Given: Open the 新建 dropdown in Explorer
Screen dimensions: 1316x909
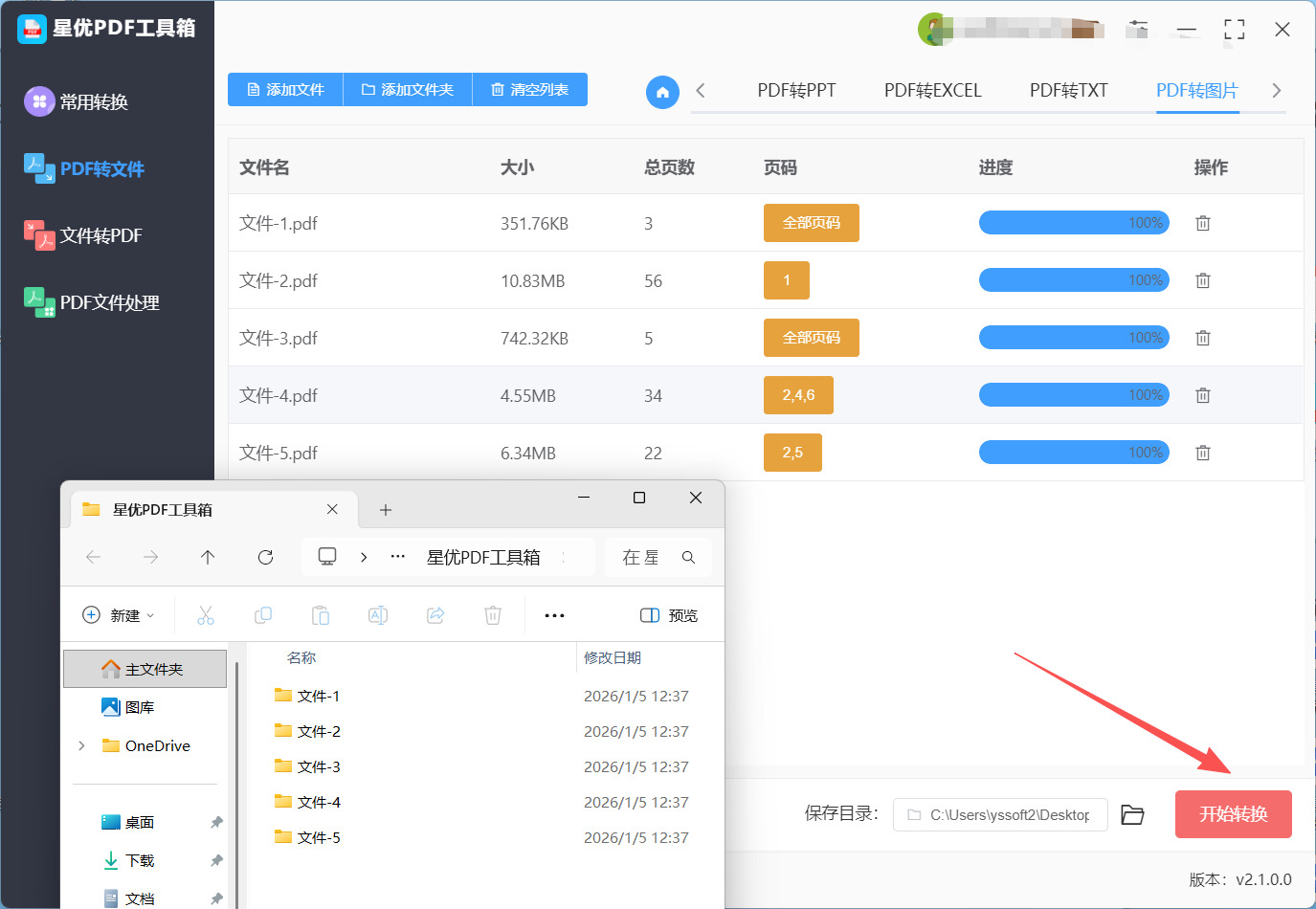Looking at the screenshot, I should pyautogui.click(x=119, y=615).
